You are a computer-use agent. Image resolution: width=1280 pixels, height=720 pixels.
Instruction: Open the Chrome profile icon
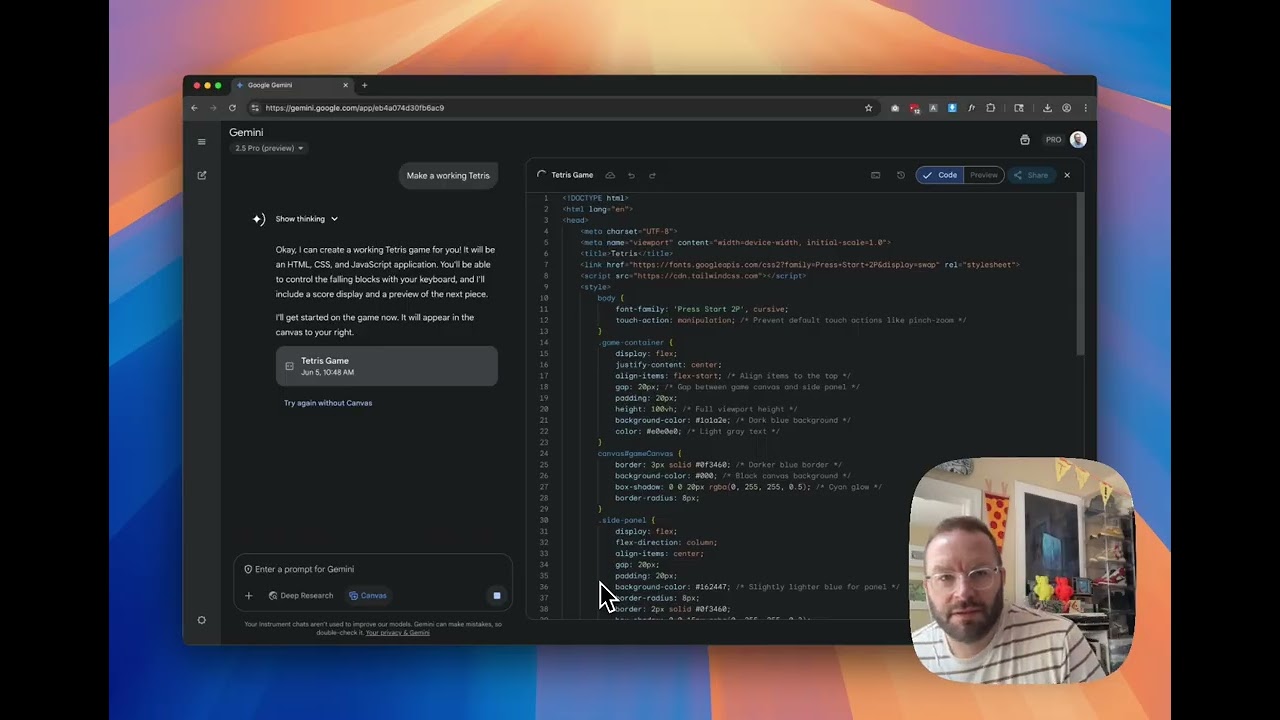[1067, 108]
